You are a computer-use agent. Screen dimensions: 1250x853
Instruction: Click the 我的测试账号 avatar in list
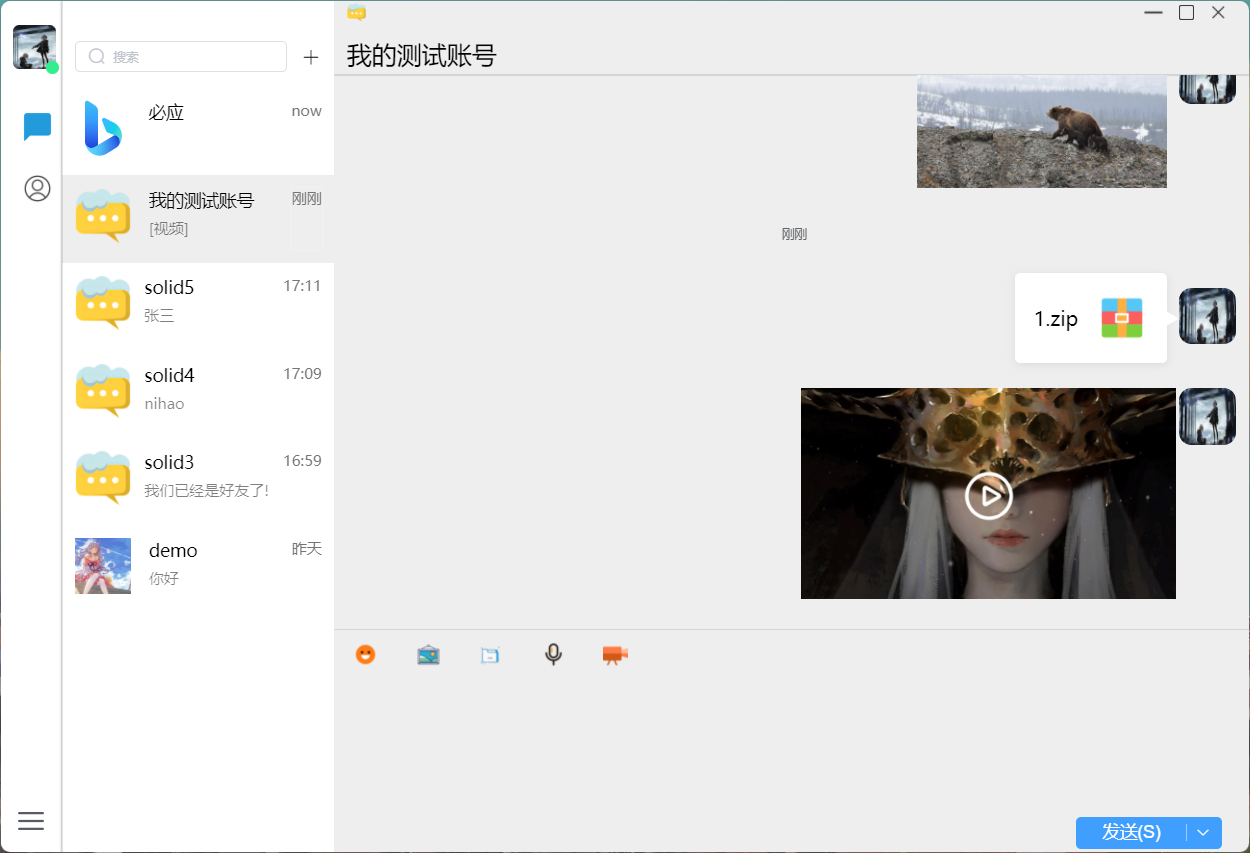point(103,216)
